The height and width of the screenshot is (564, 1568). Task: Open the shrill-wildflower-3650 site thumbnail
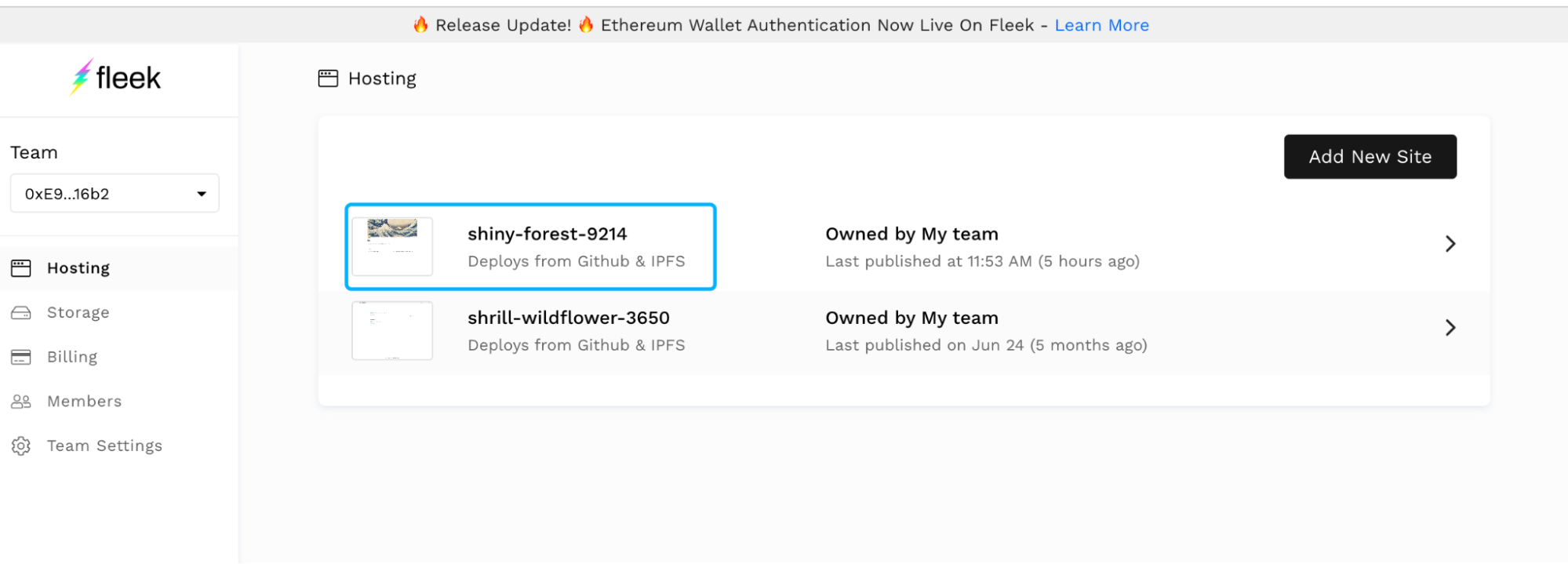[392, 330]
